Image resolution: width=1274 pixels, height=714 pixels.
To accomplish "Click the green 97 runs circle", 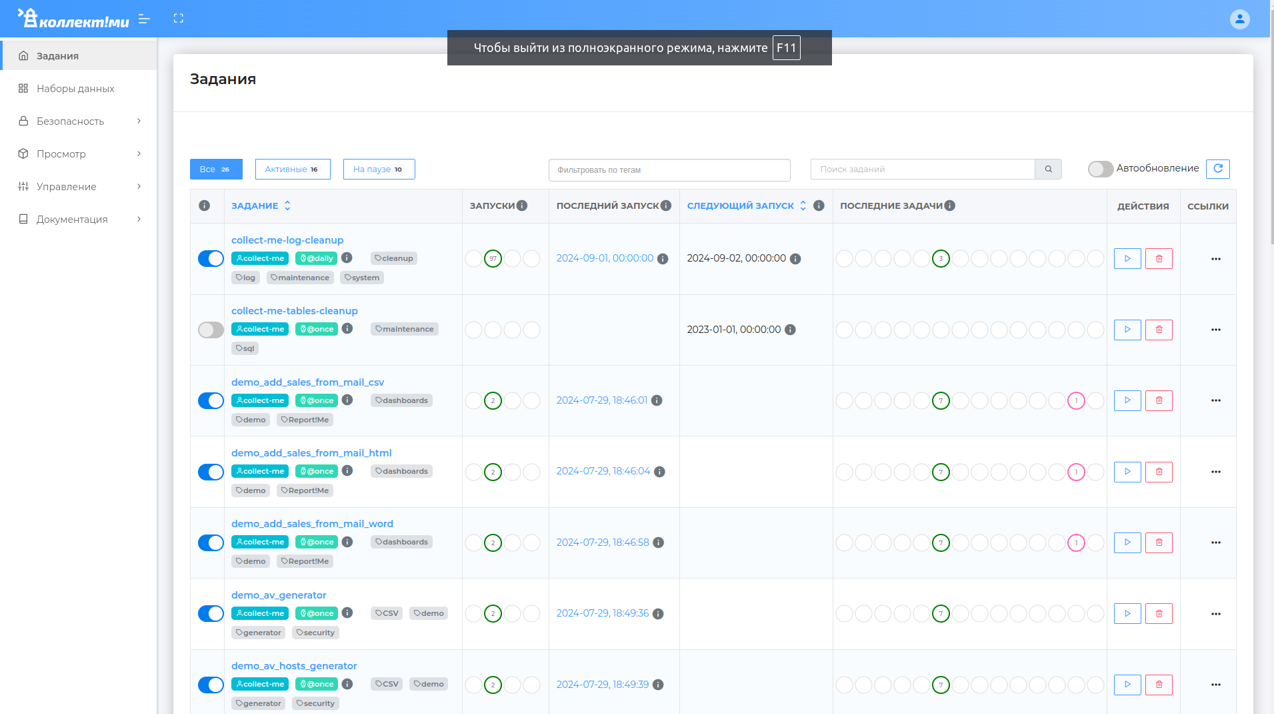I will pos(493,259).
